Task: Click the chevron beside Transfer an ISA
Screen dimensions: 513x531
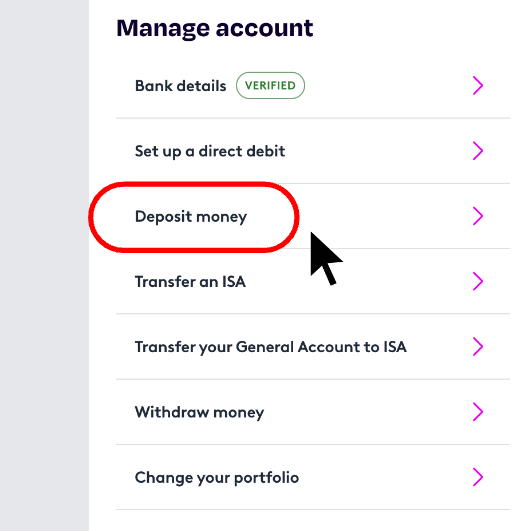Action: [477, 281]
